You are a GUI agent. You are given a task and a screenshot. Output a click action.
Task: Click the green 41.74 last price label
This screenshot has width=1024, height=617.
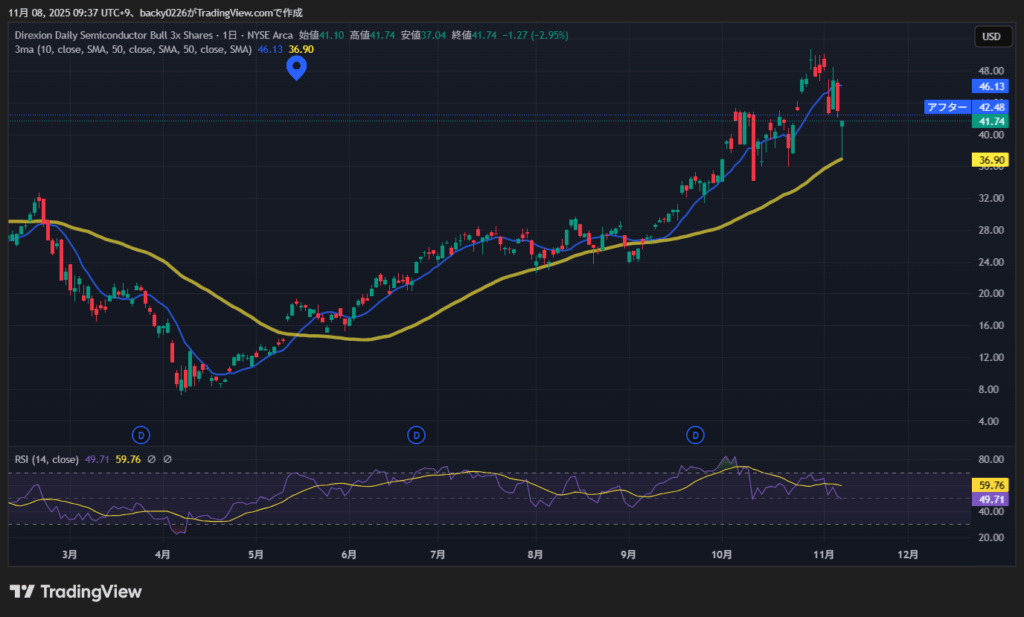(991, 121)
